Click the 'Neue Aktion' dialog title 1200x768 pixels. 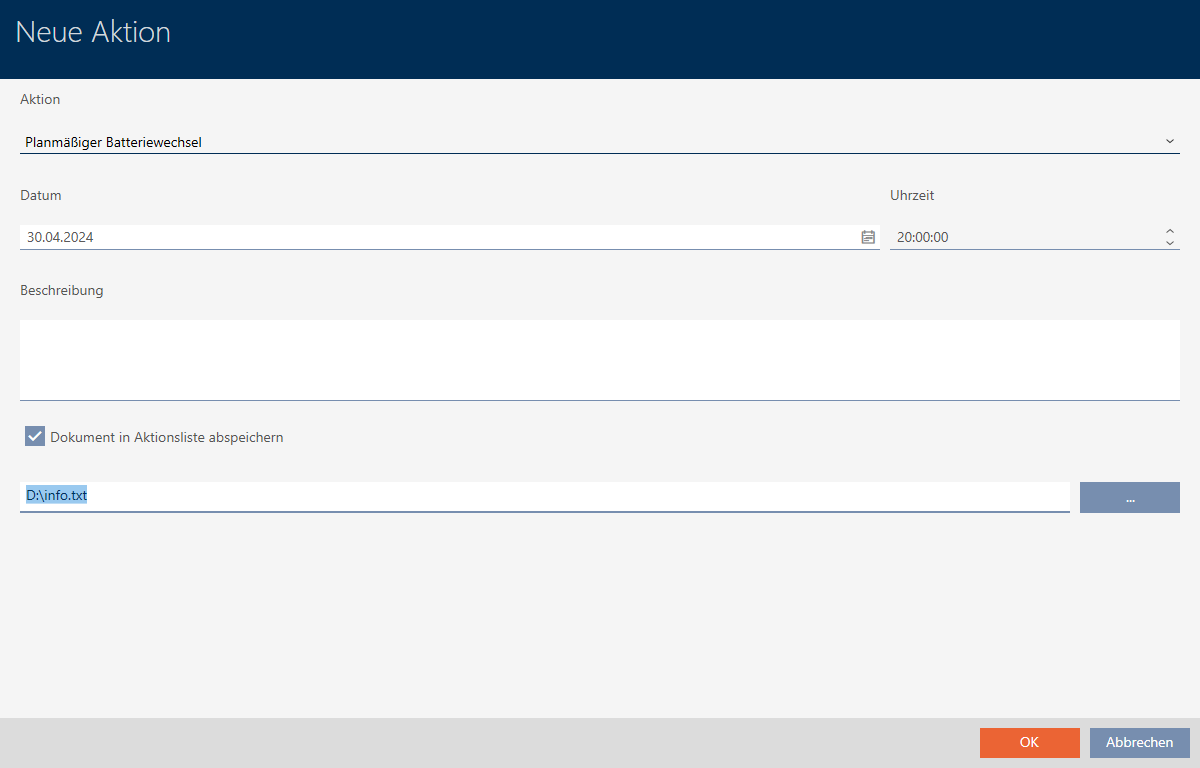[x=93, y=33]
